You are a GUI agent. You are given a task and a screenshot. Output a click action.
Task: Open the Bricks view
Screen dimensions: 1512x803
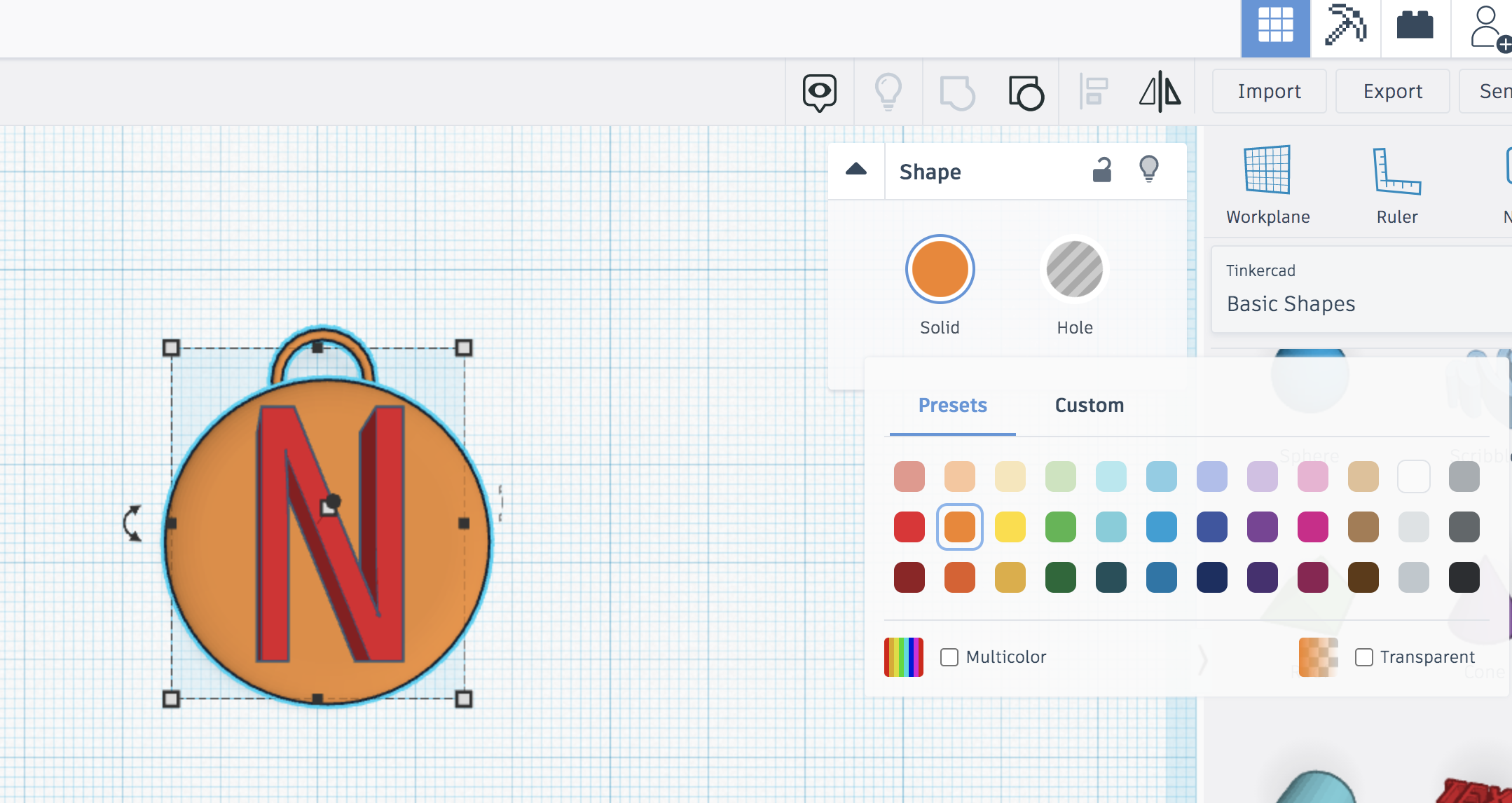[x=1416, y=28]
